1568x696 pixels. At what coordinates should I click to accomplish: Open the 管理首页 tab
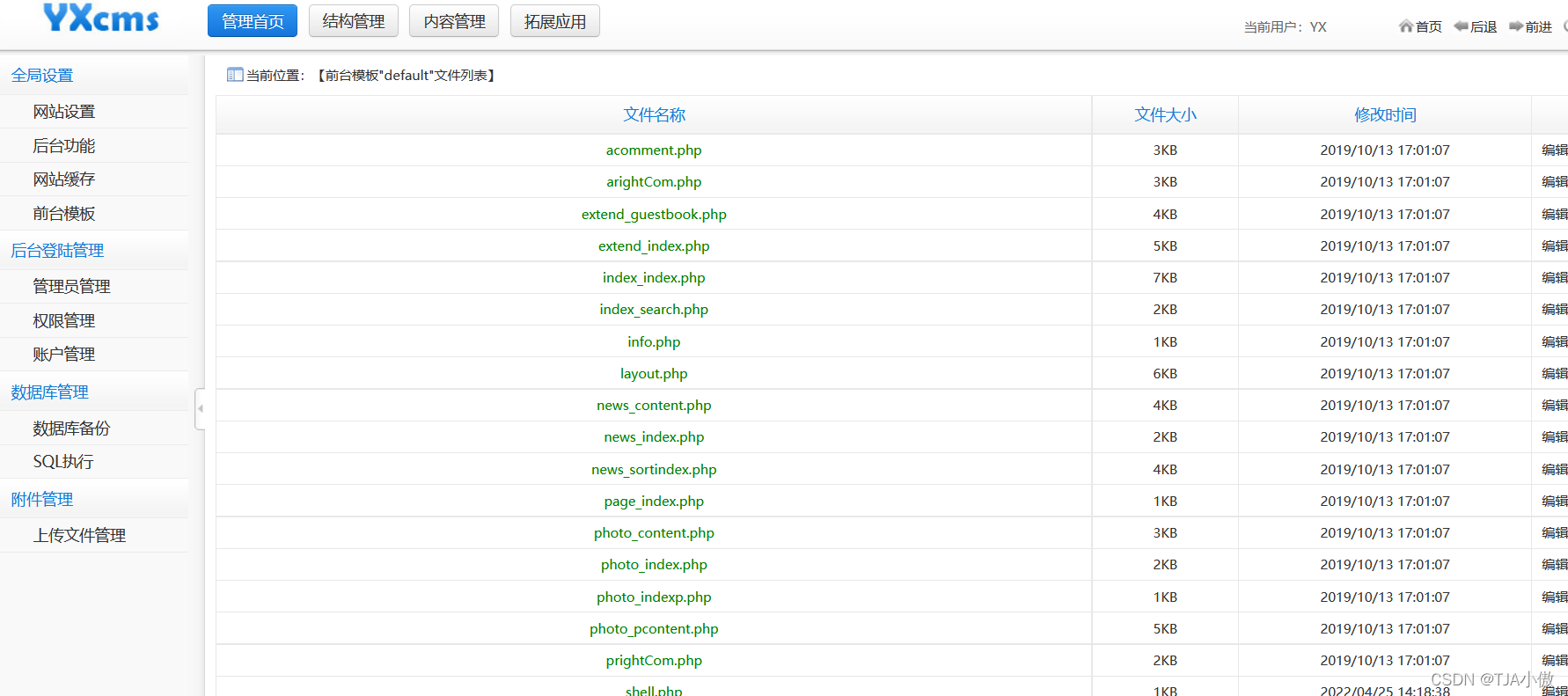[x=253, y=21]
